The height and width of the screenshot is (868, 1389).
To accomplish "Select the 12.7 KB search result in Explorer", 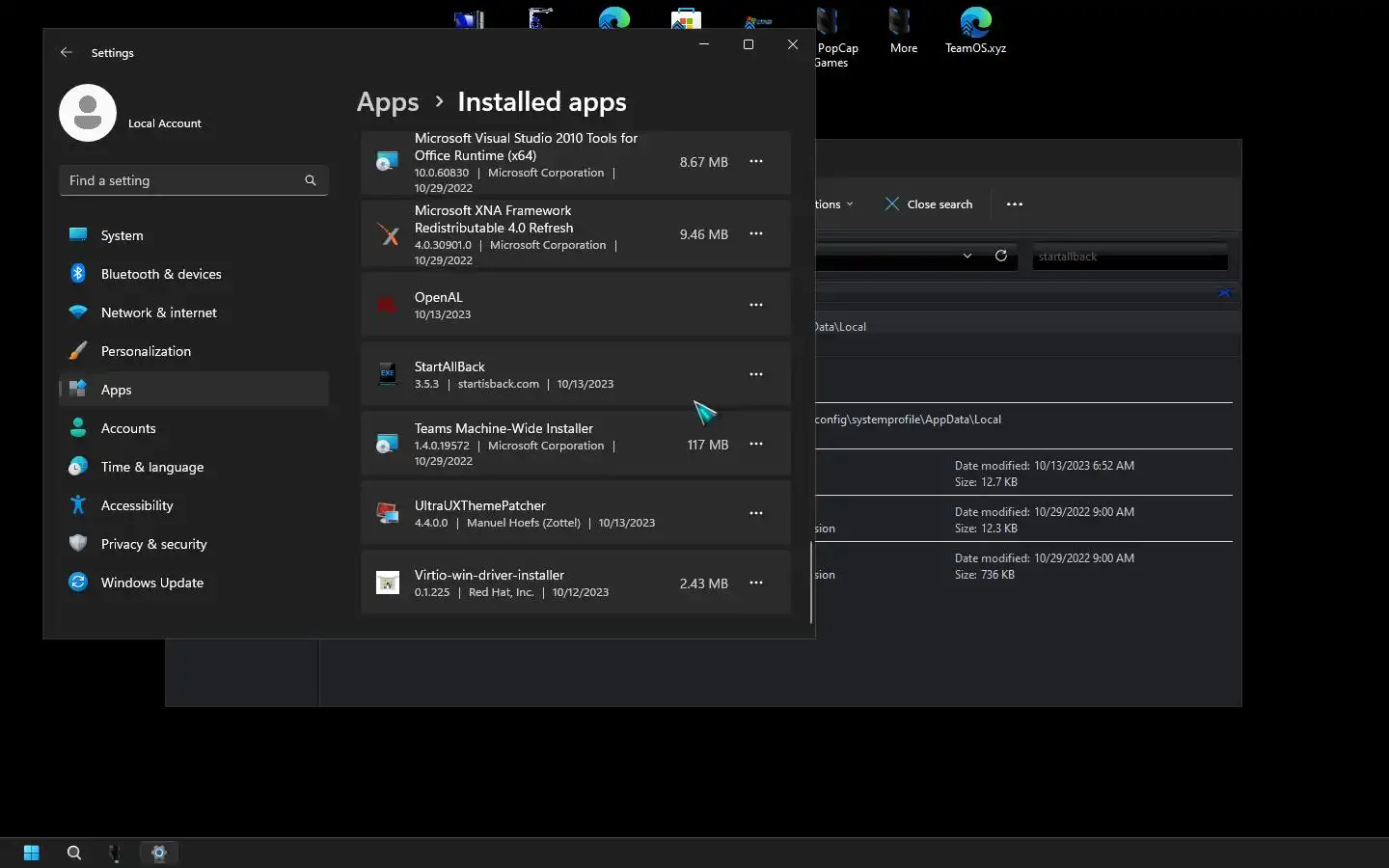I will (x=1024, y=473).
